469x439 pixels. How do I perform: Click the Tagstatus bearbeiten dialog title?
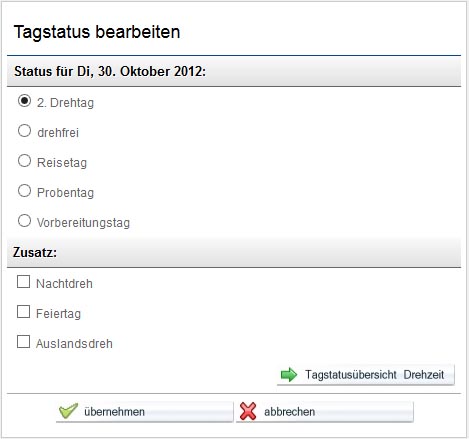click(x=97, y=32)
